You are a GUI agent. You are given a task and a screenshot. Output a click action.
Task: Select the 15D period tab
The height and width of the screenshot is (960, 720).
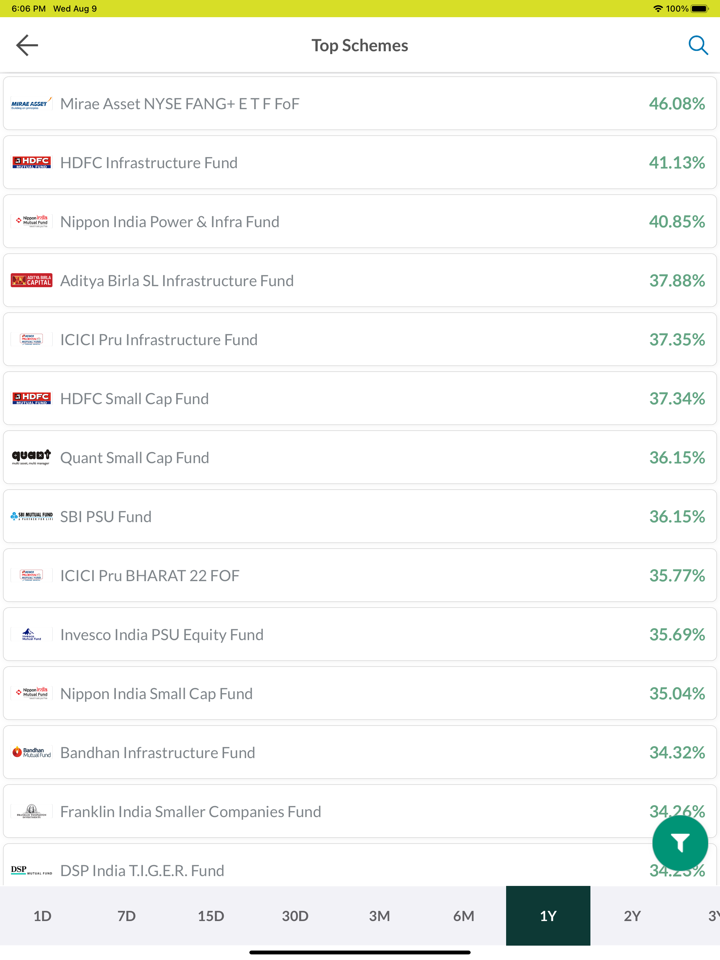click(211, 916)
